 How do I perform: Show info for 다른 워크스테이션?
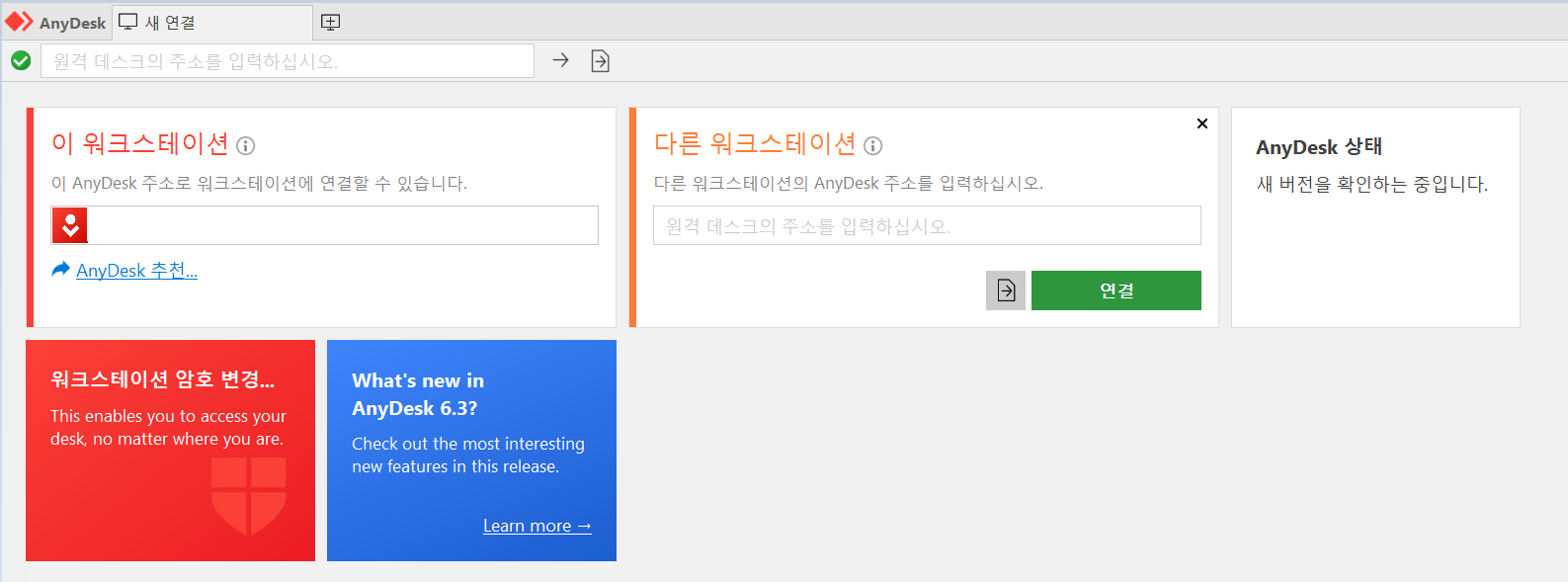point(872,146)
